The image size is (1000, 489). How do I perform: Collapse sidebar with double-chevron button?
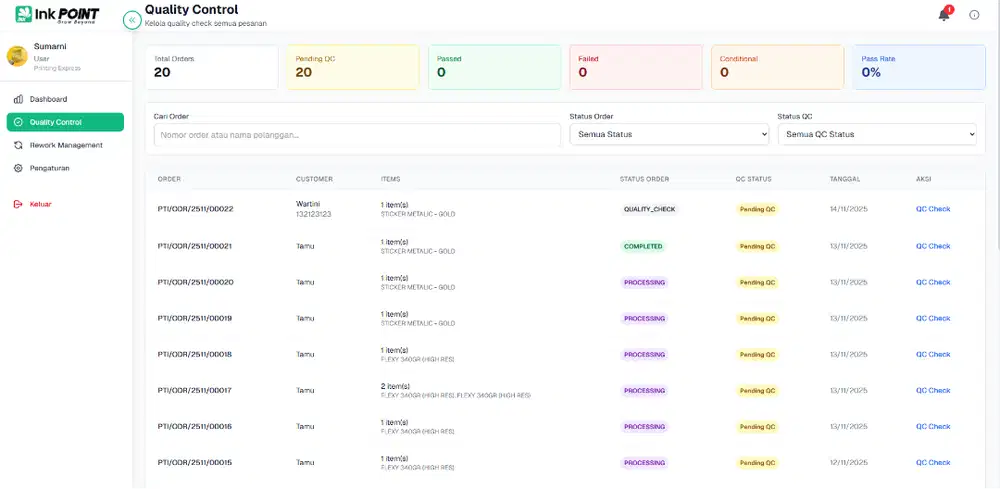click(131, 20)
